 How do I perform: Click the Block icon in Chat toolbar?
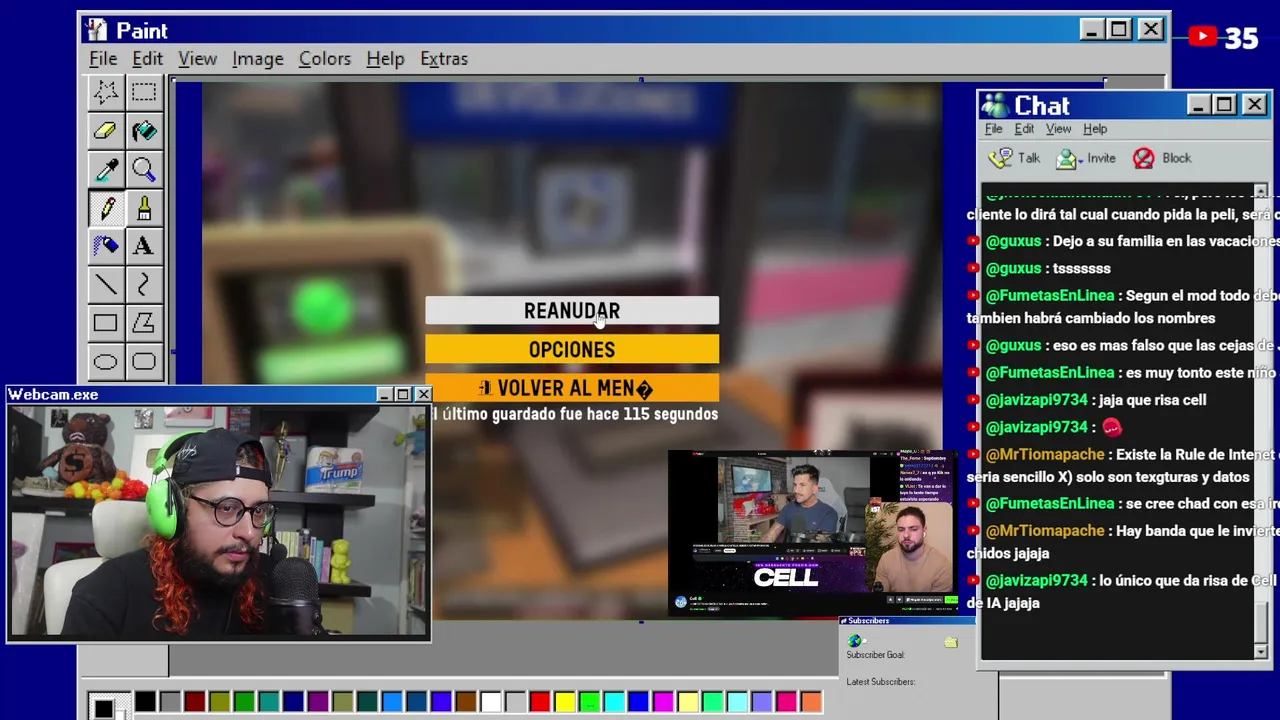[x=1144, y=158]
